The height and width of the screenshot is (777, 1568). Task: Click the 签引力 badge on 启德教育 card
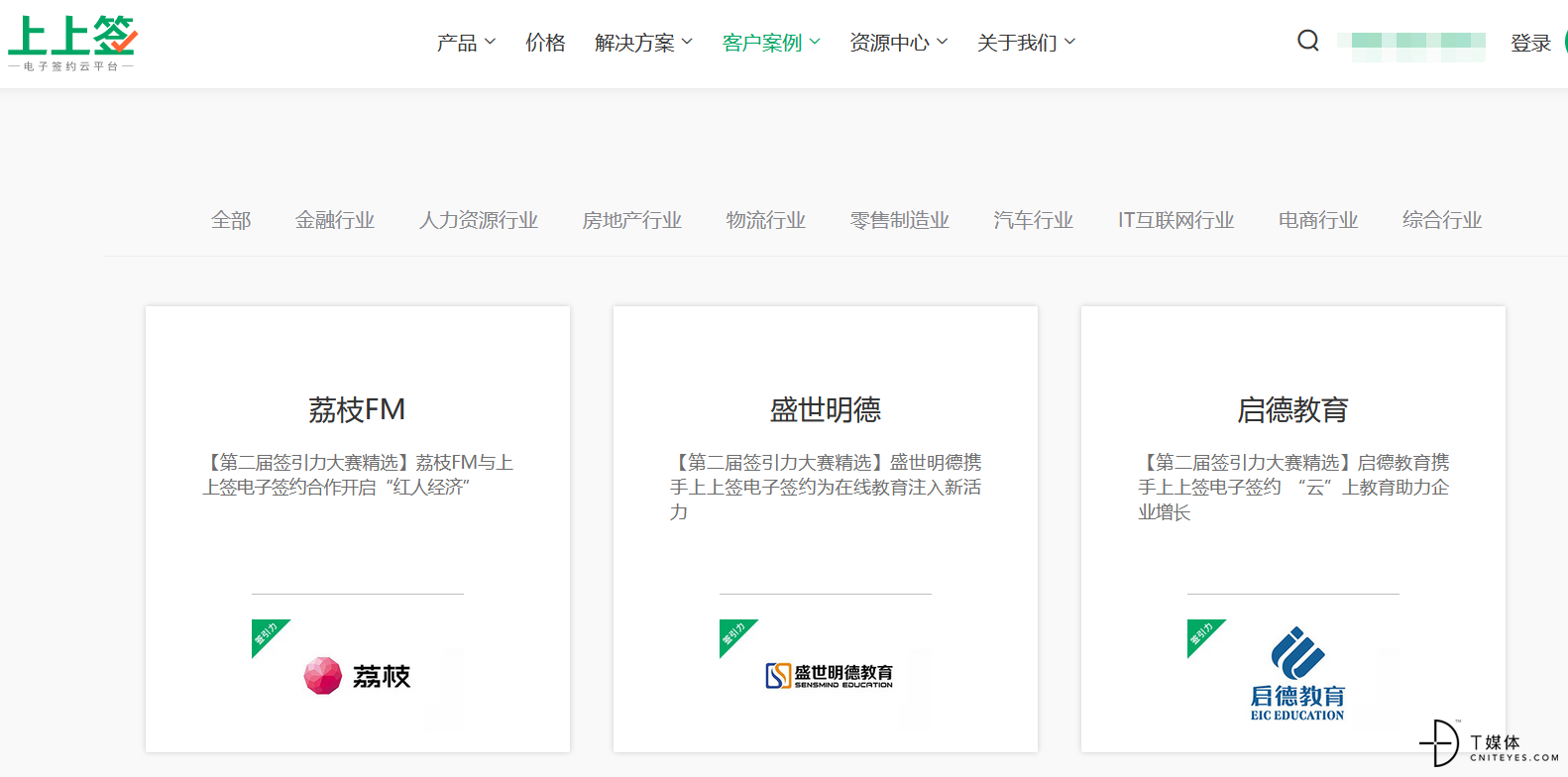click(1202, 635)
